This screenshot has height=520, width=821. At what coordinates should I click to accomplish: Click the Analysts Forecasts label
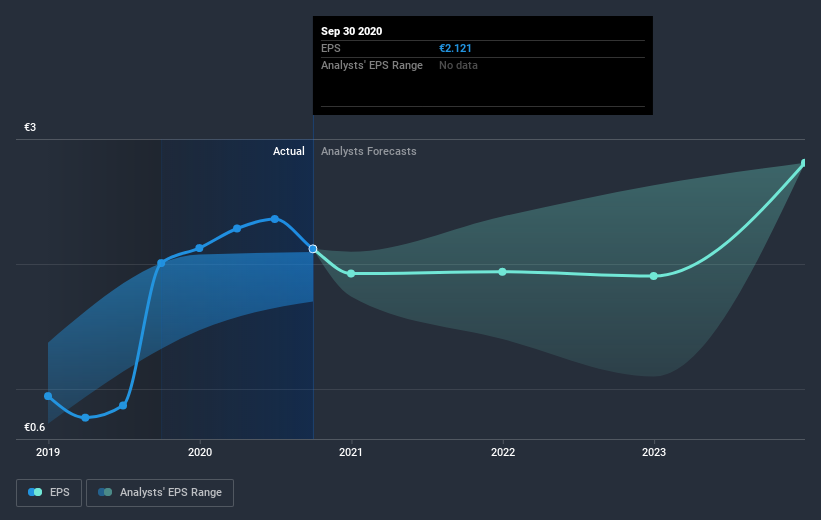click(369, 151)
